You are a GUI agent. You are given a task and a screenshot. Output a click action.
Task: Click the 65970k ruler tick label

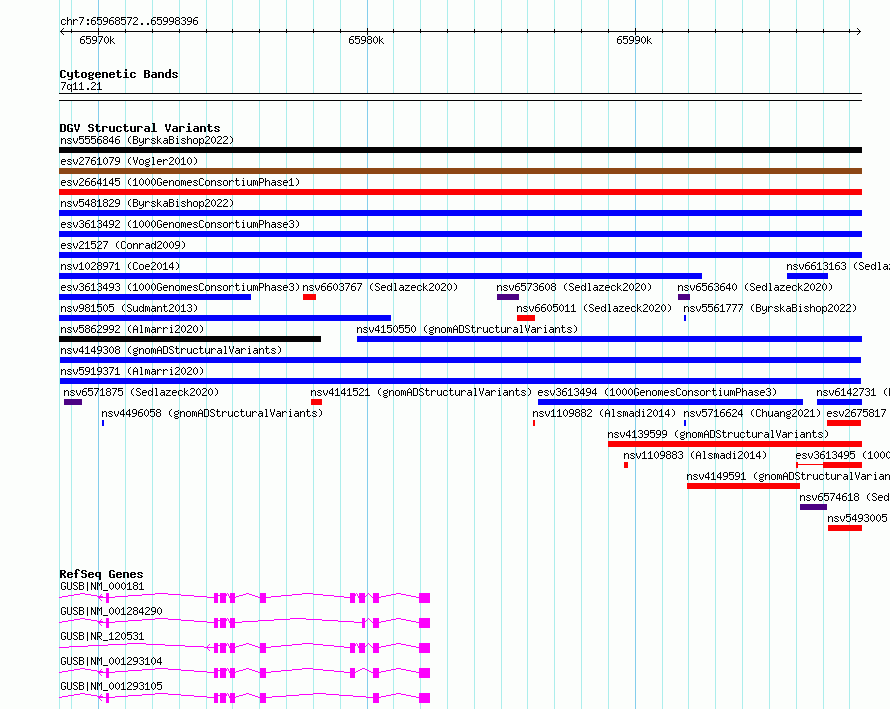click(97, 40)
